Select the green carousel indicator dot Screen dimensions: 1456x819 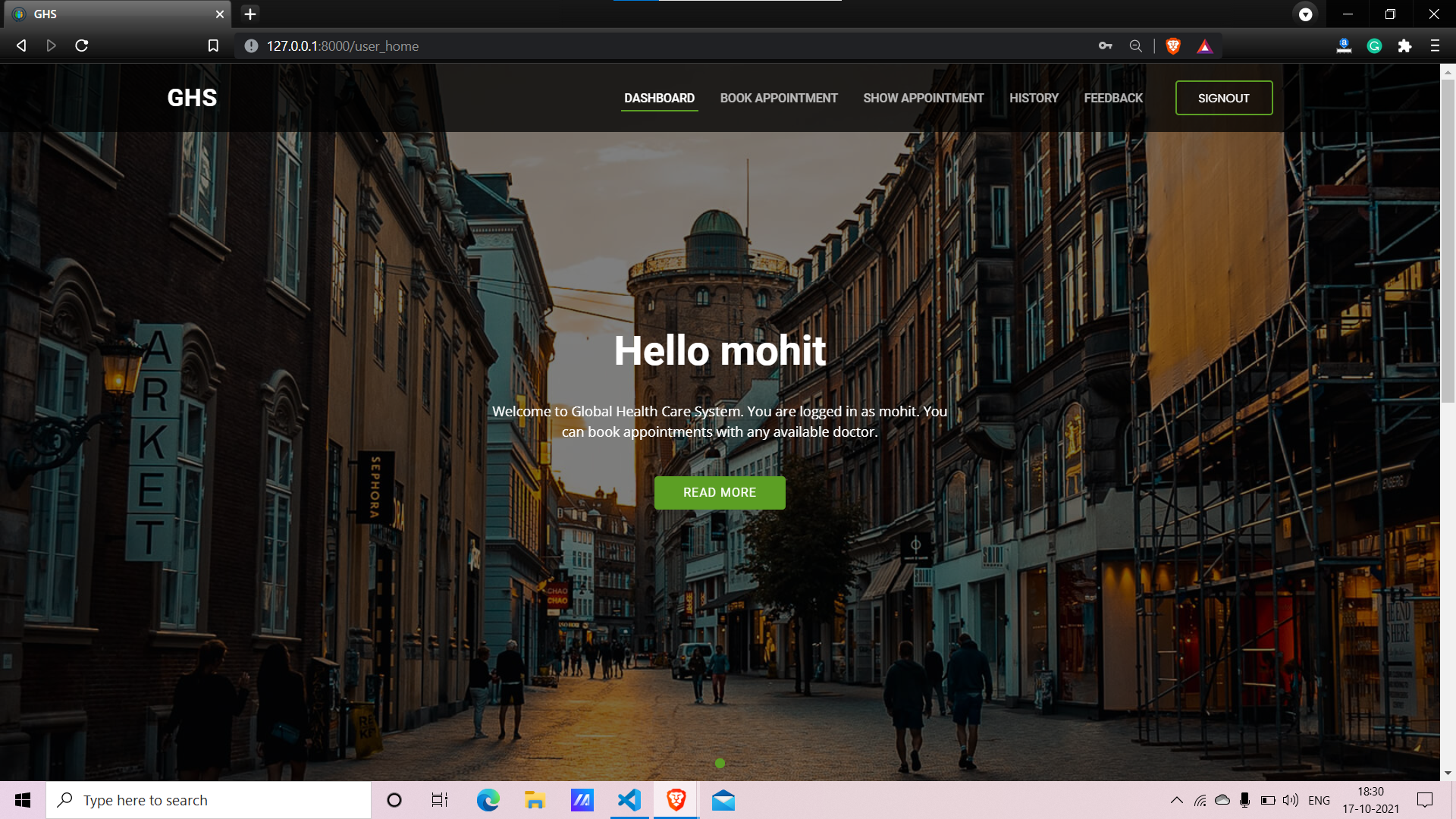point(720,764)
